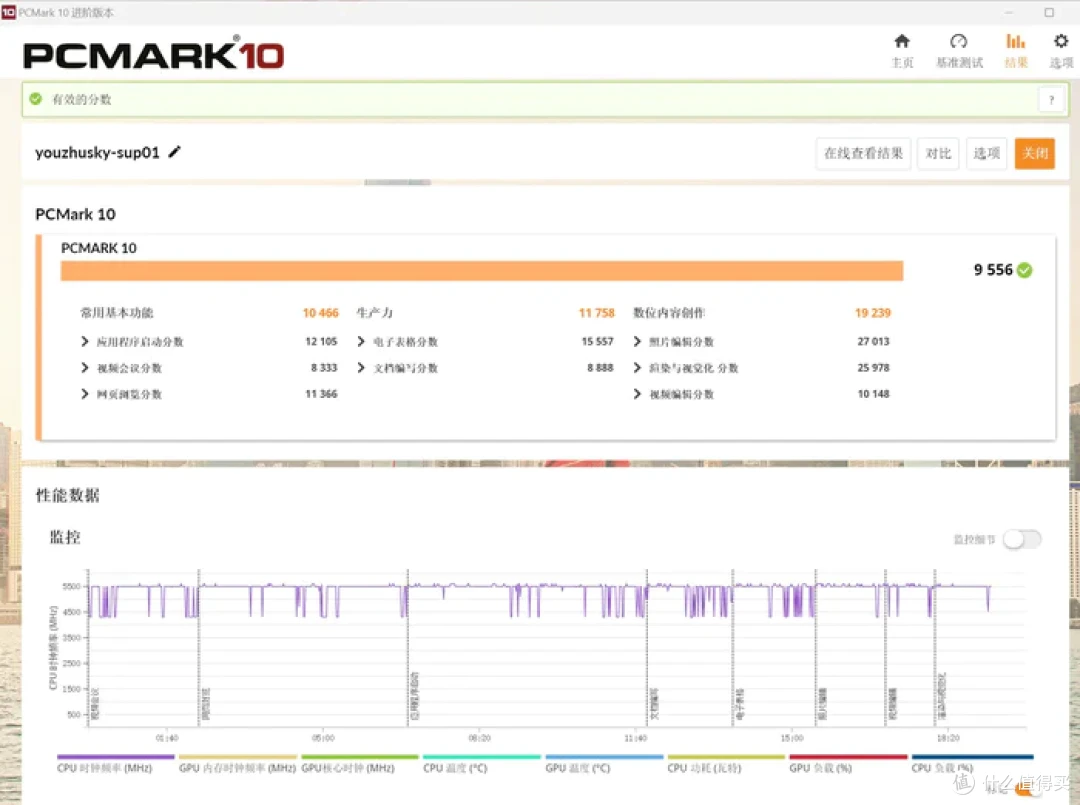Expand 渲染与视觉化分数 row
Screen dimensions: 1080x805
(637, 368)
